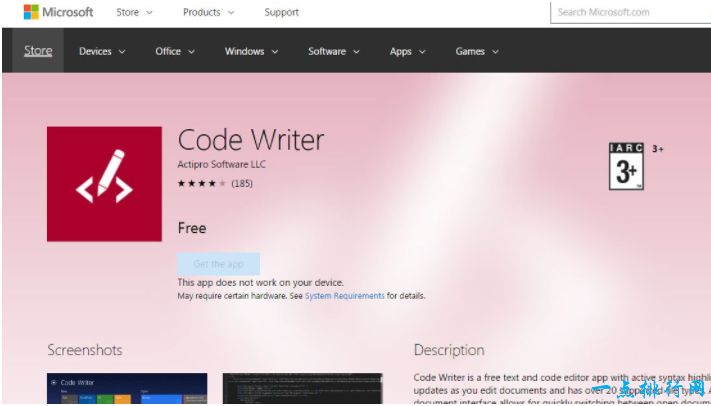Open the first Code Writer screenshot thumbnail
Screen dimensions: 711x406
tap(127, 388)
